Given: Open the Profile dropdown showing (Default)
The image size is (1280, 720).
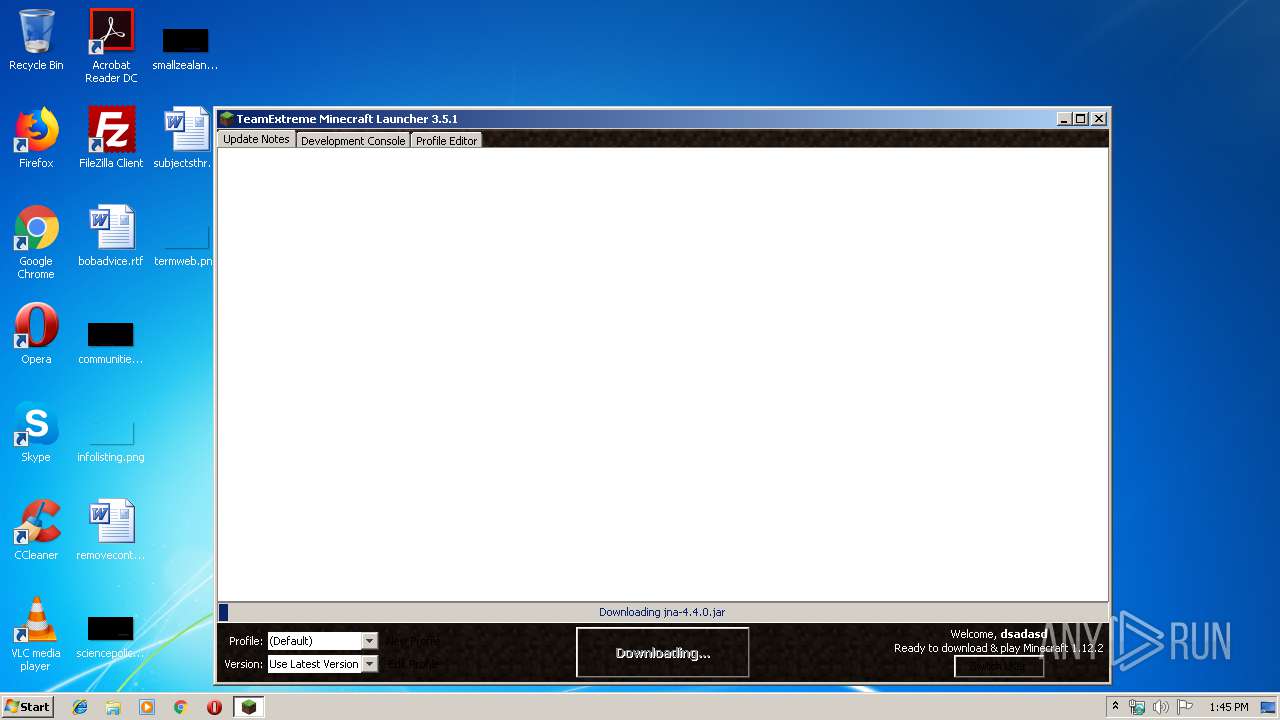Looking at the screenshot, I should pos(322,641).
